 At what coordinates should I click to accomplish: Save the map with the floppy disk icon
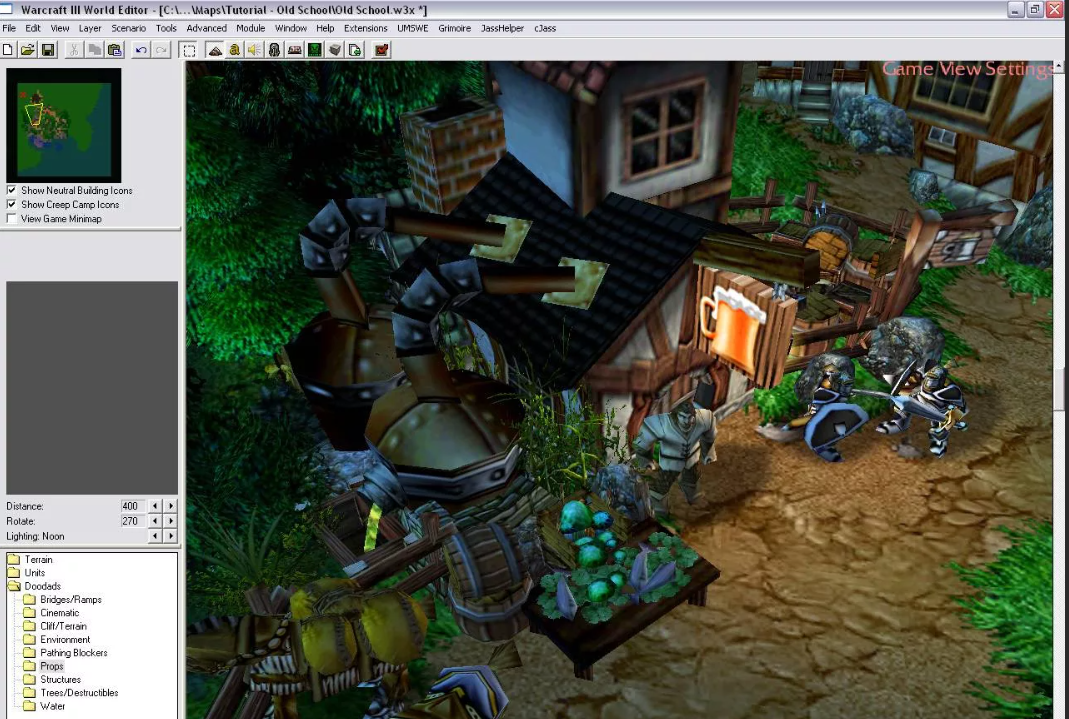(x=48, y=50)
